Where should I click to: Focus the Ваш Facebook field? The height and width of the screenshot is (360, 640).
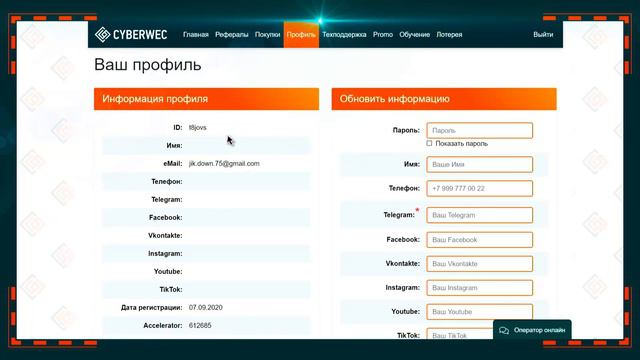pos(480,240)
